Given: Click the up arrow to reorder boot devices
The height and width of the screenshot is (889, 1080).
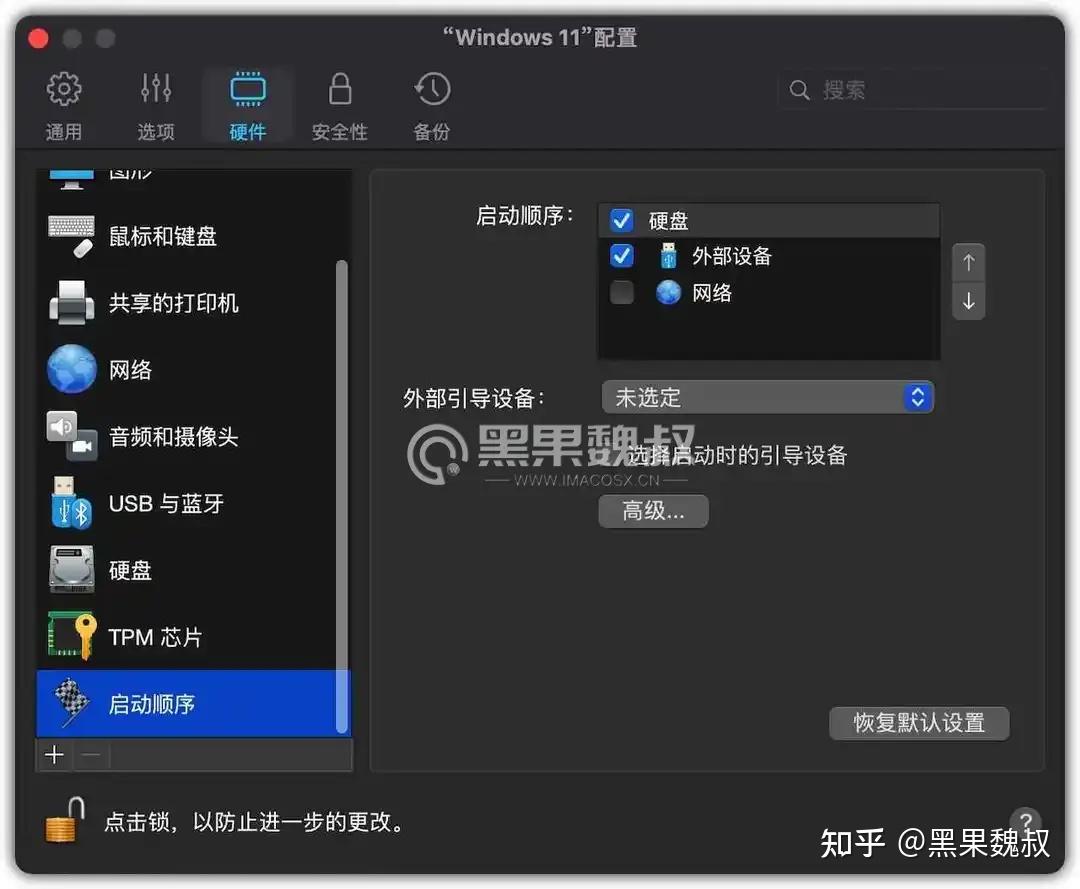Looking at the screenshot, I should coord(968,262).
